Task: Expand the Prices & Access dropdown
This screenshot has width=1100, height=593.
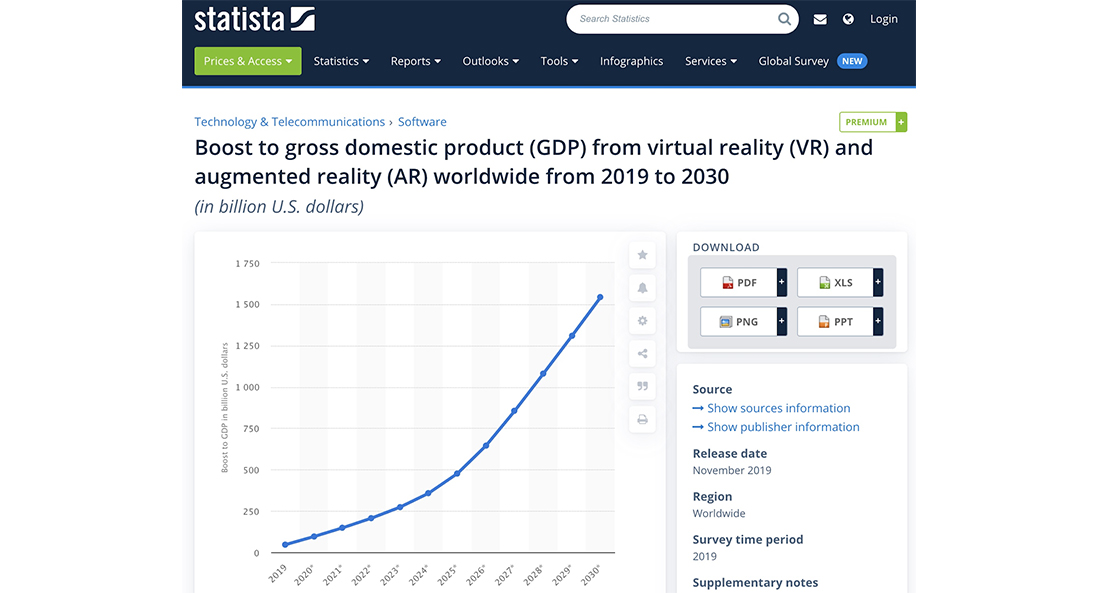Action: coord(247,61)
